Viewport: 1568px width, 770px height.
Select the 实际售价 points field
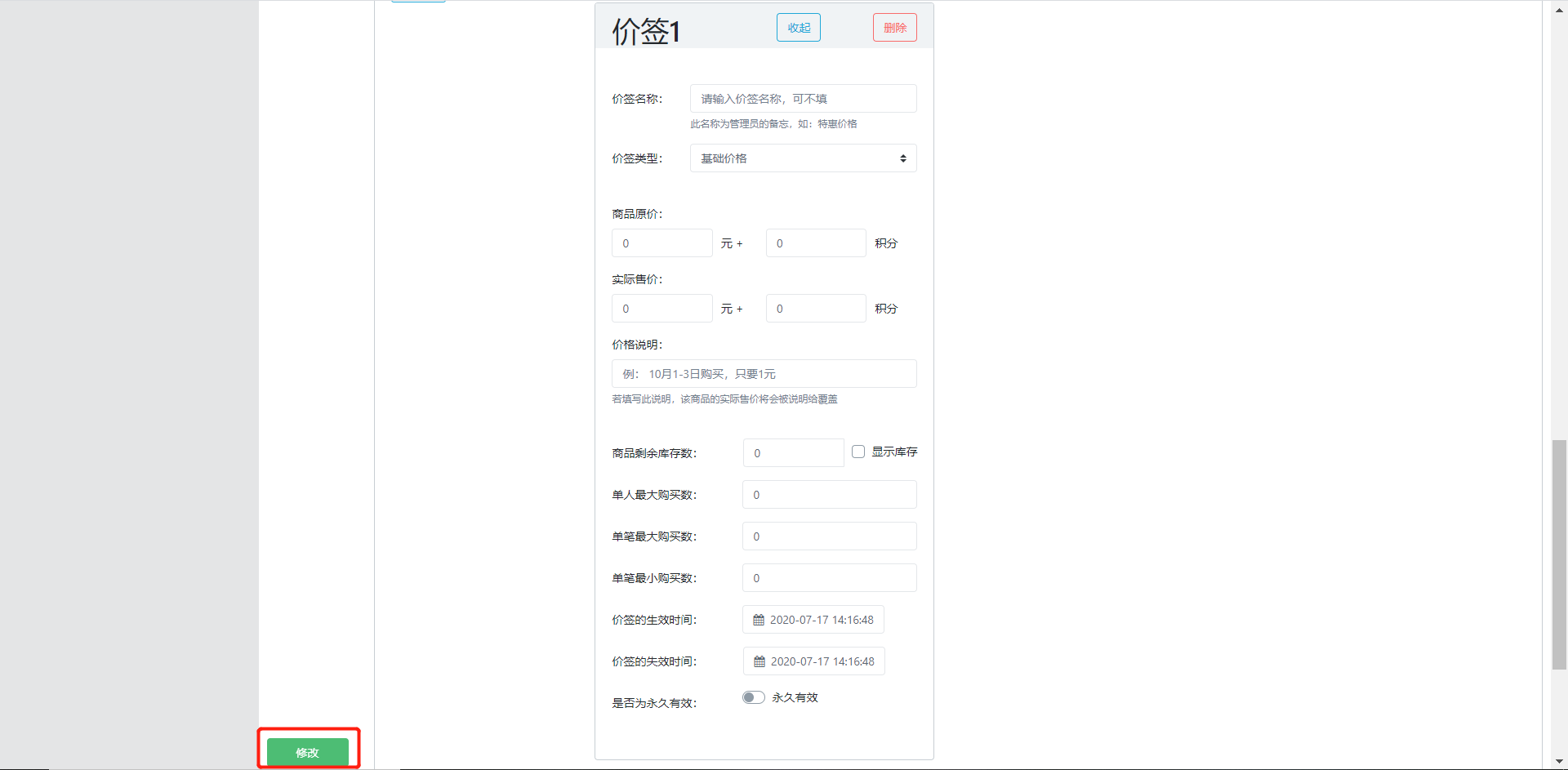pos(815,309)
